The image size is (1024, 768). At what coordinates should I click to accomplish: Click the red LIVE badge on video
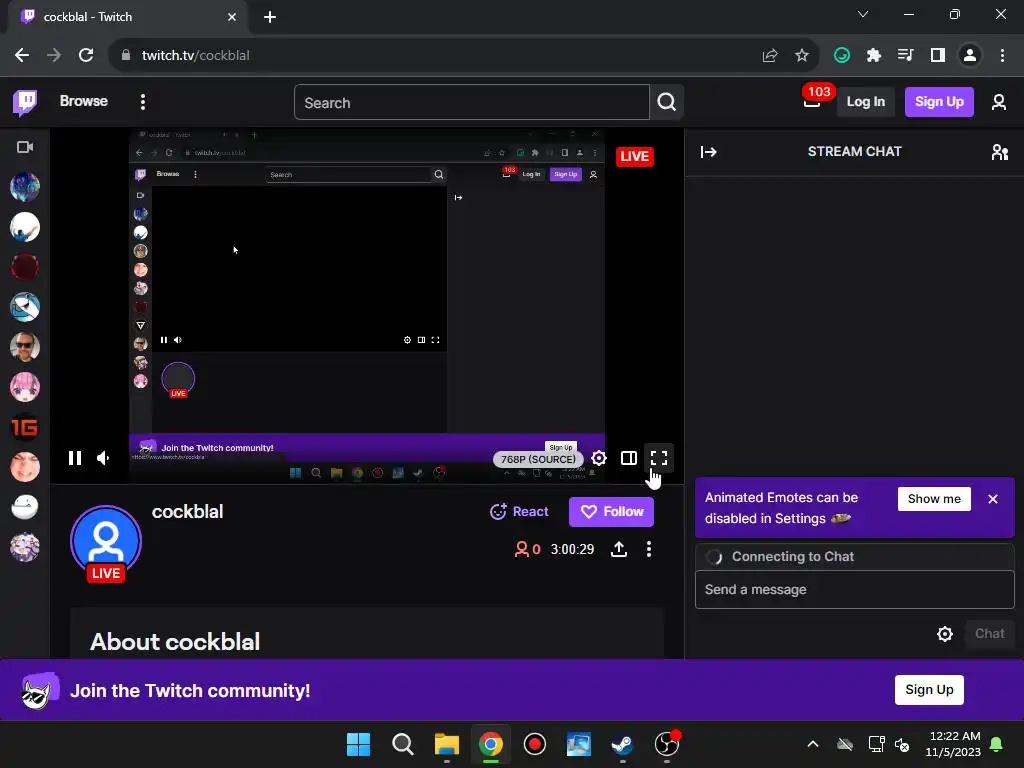(x=634, y=157)
